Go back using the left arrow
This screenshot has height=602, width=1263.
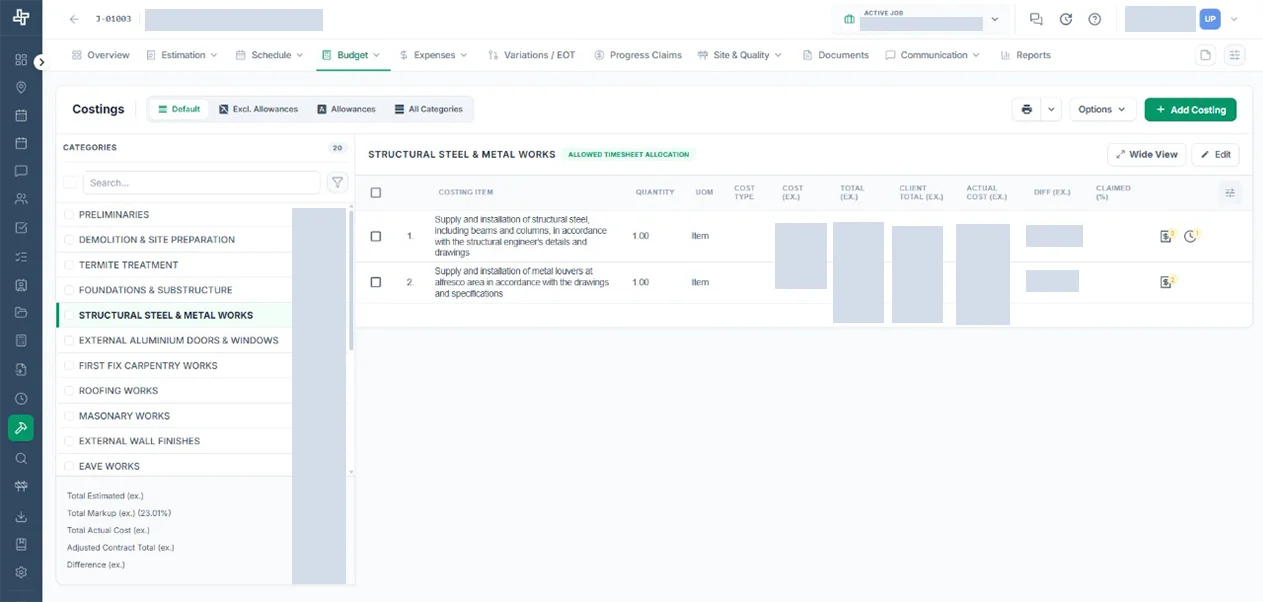[74, 19]
